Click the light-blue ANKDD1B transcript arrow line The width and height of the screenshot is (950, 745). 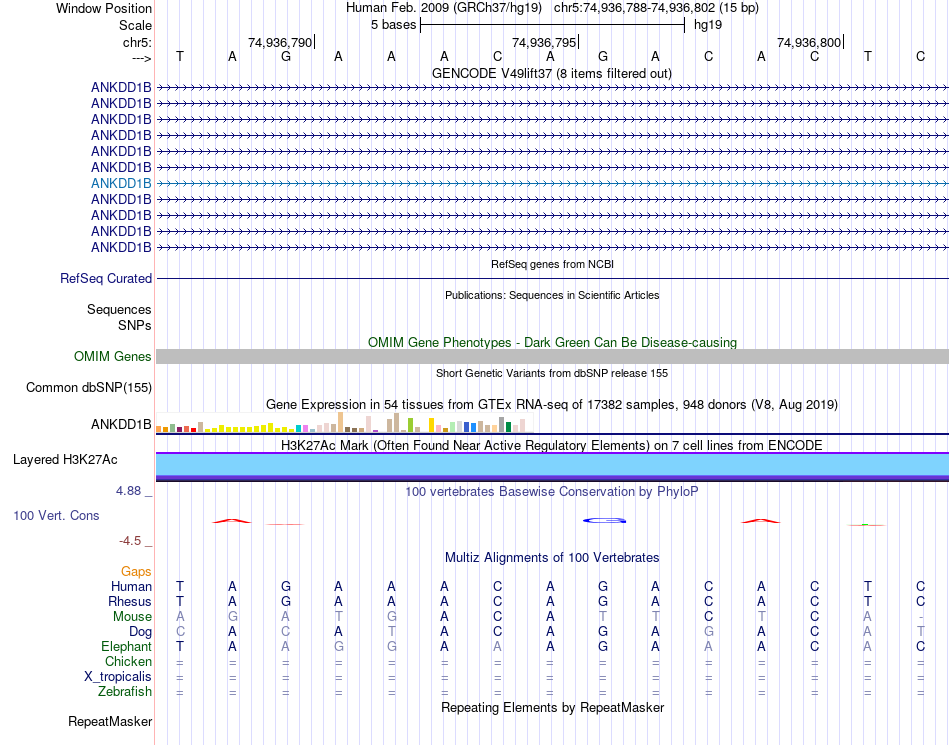tap(552, 183)
